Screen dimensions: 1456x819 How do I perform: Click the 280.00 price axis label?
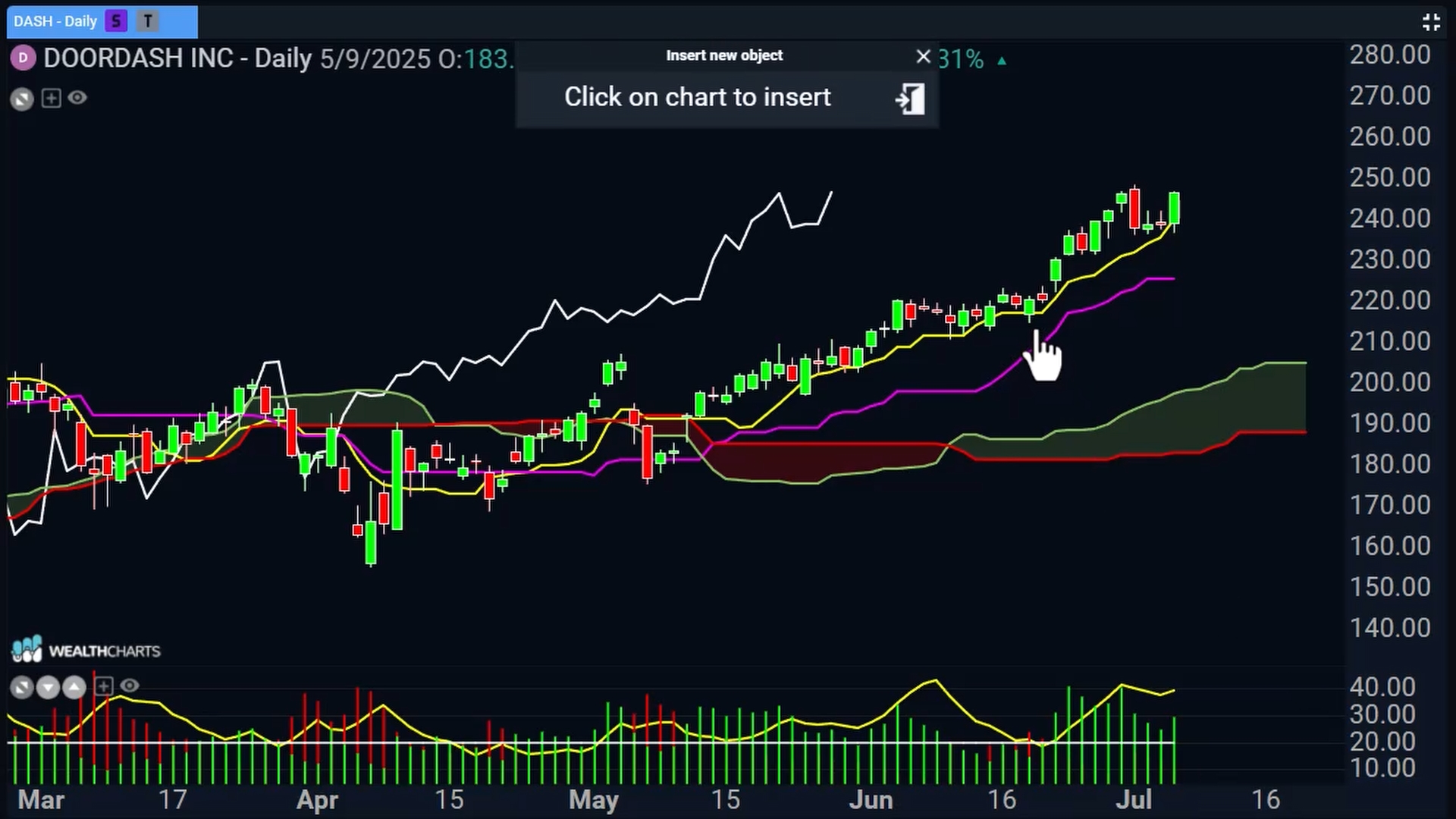(x=1389, y=55)
